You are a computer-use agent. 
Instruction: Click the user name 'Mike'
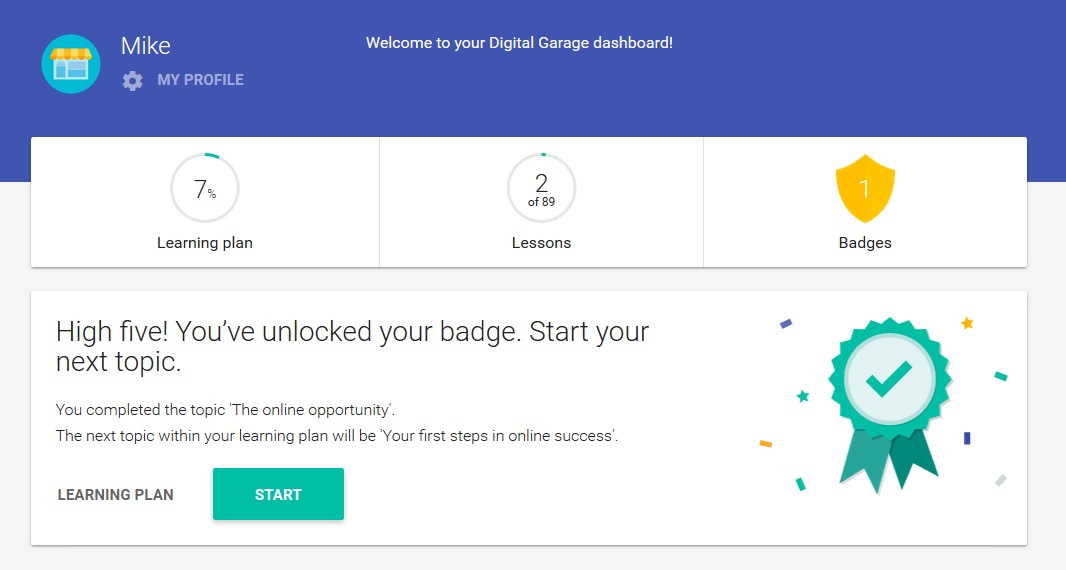click(146, 46)
